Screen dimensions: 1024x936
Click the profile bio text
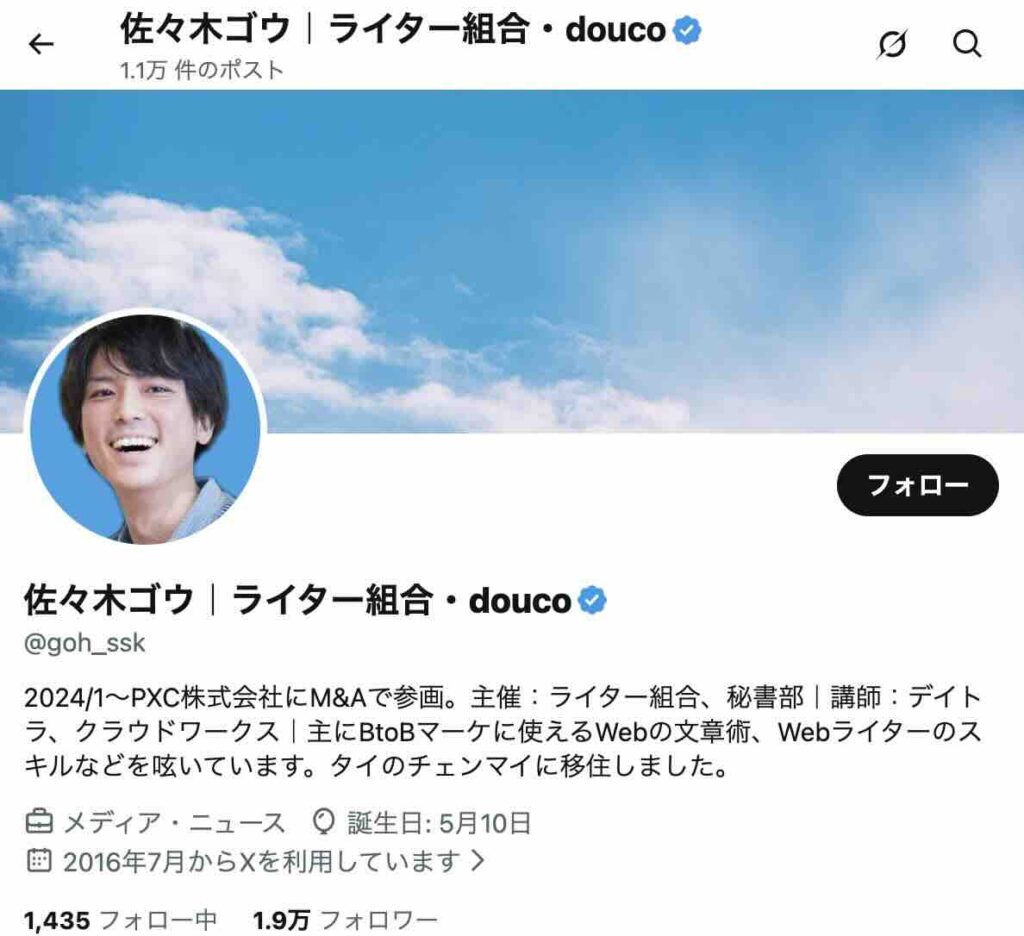click(503, 732)
